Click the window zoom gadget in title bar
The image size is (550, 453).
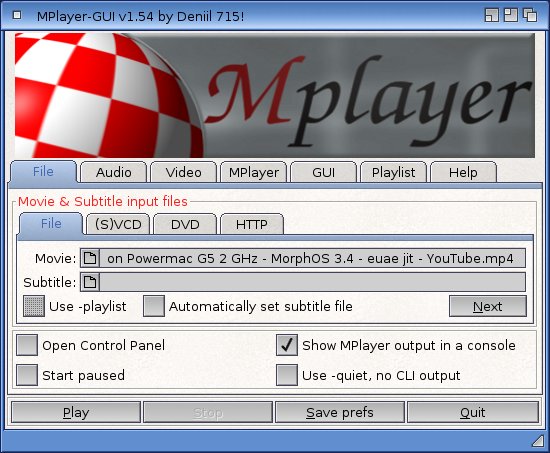pos(510,15)
